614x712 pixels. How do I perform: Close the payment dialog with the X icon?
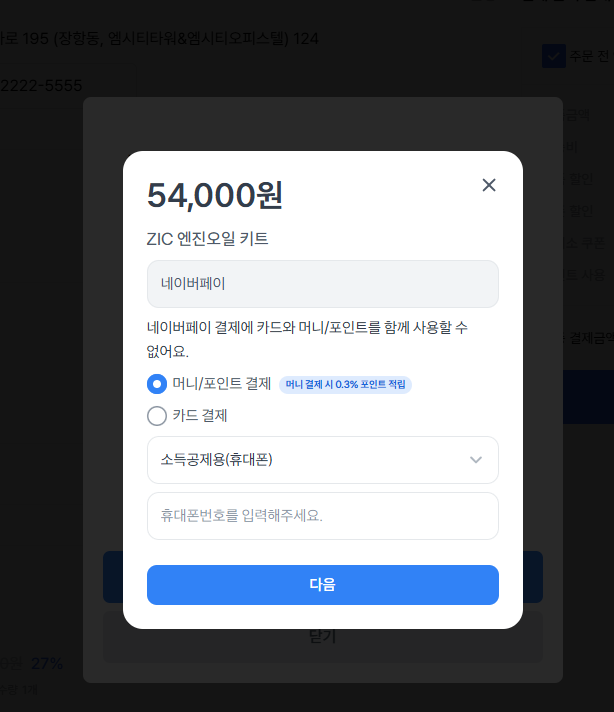tap(489, 185)
